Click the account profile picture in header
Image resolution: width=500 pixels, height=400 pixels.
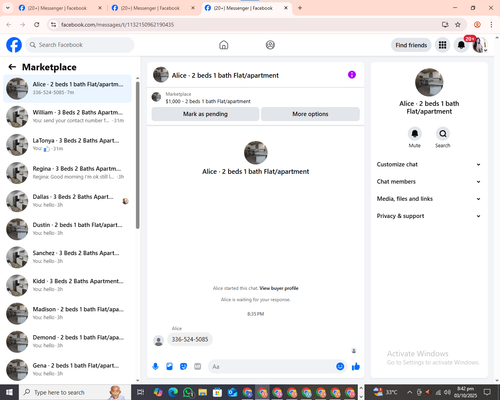click(x=479, y=45)
